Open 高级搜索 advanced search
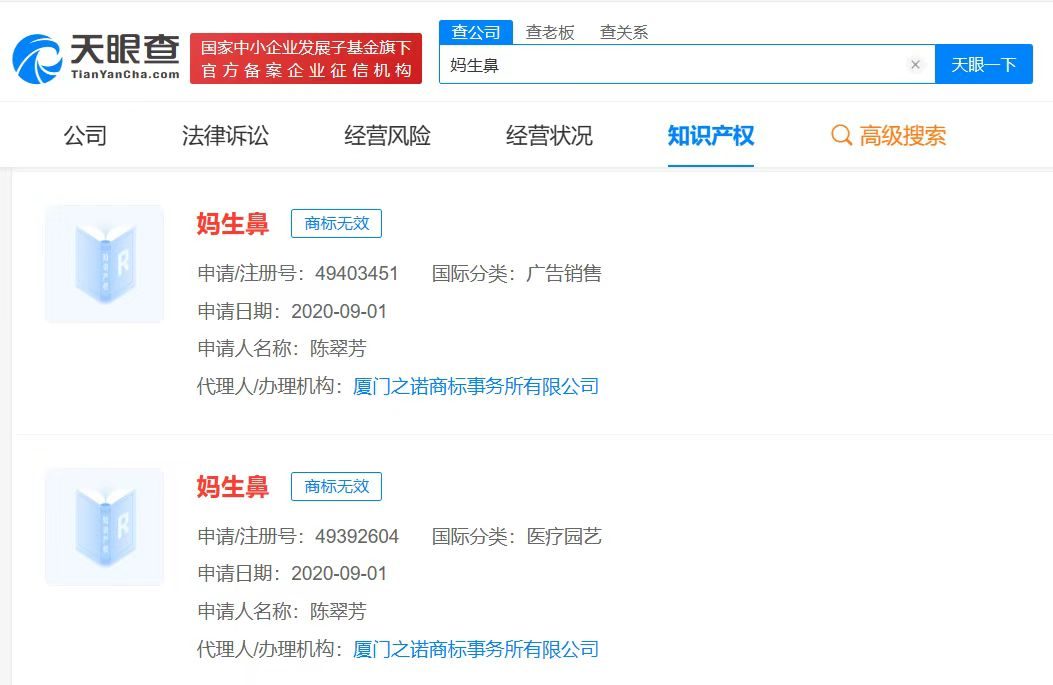The image size is (1053, 685). click(900, 136)
